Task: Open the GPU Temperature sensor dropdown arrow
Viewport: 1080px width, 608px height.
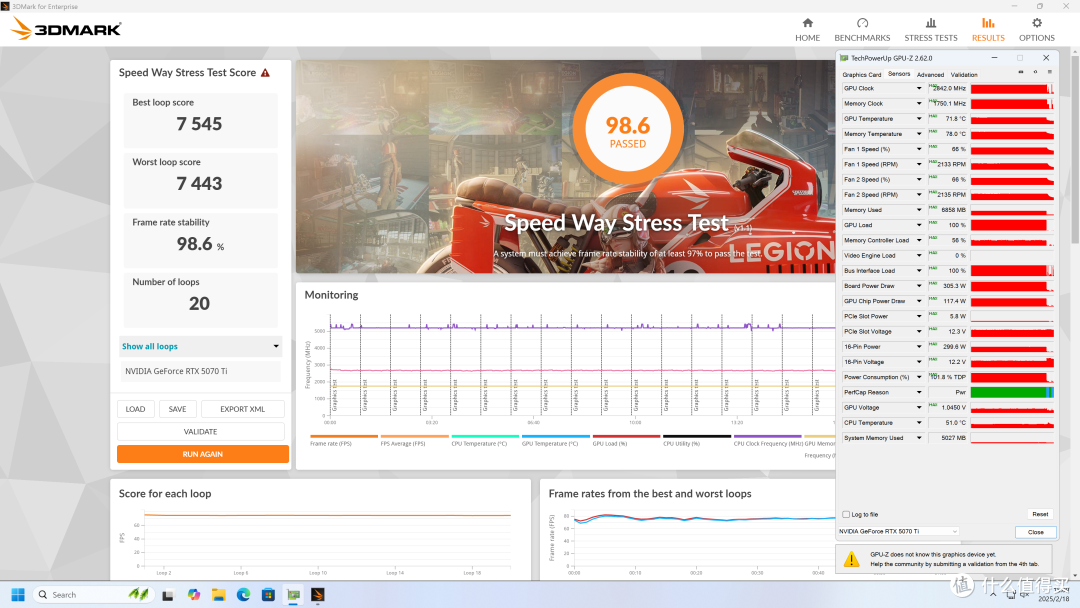Action: coord(918,118)
